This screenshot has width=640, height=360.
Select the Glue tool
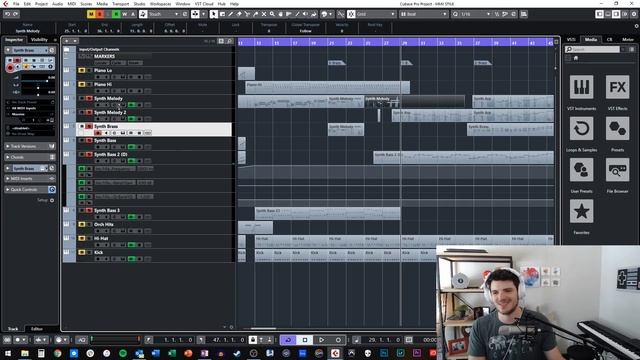pyautogui.click(x=256, y=14)
